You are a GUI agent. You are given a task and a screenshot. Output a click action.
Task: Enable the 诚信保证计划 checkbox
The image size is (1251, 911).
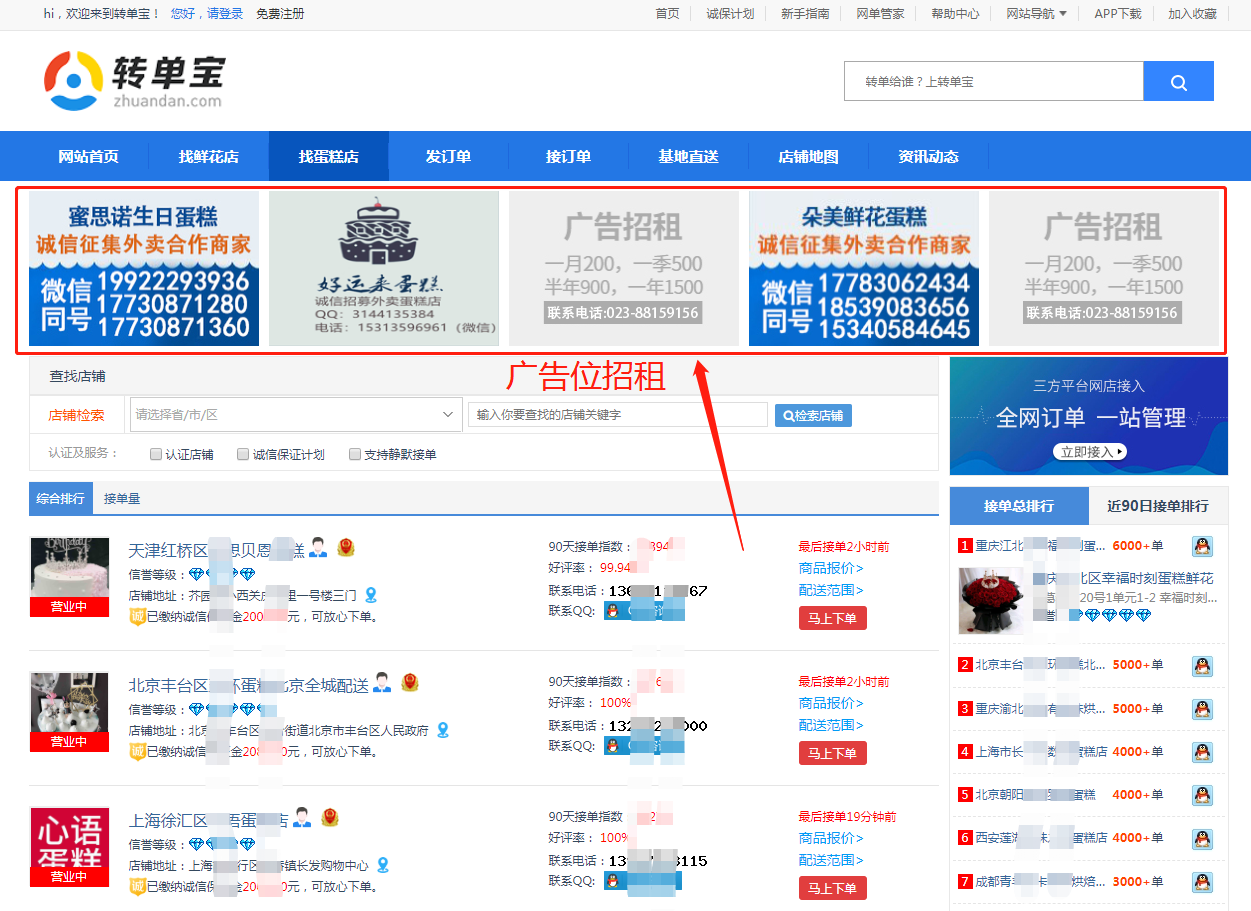click(243, 454)
